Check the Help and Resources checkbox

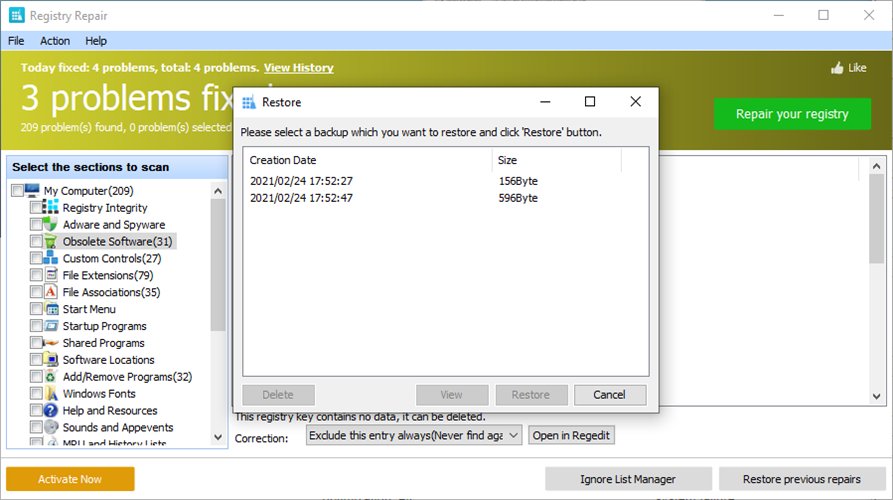click(36, 411)
